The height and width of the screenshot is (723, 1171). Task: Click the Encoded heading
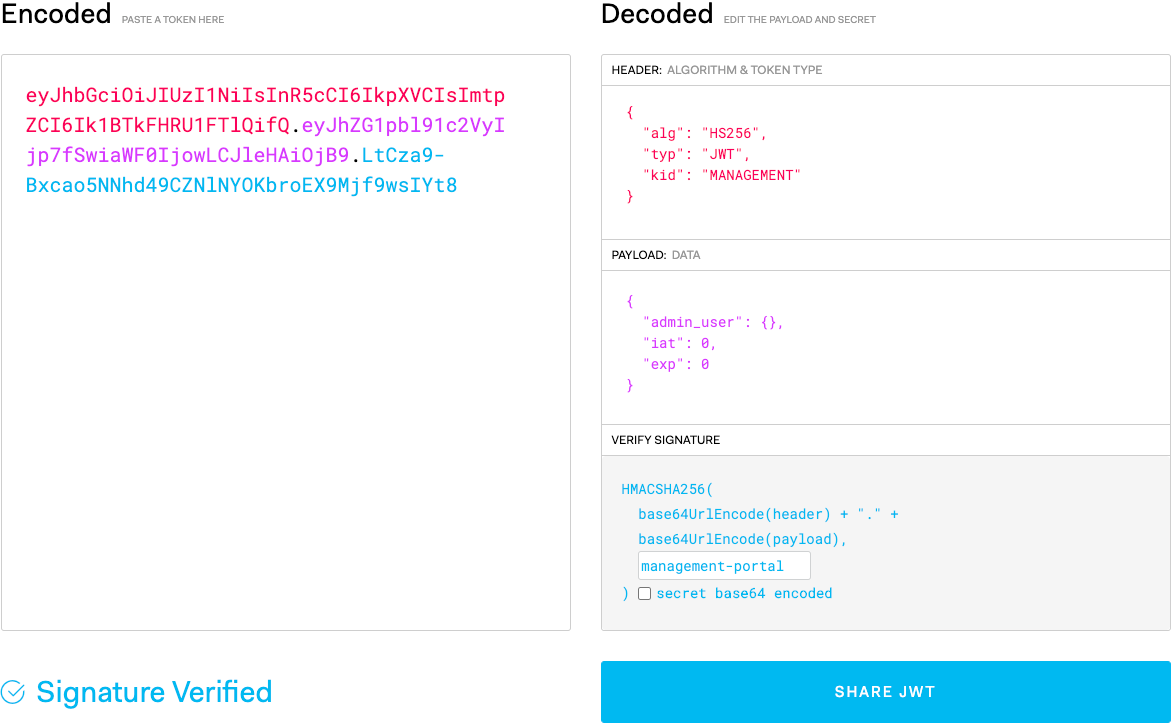pos(56,14)
